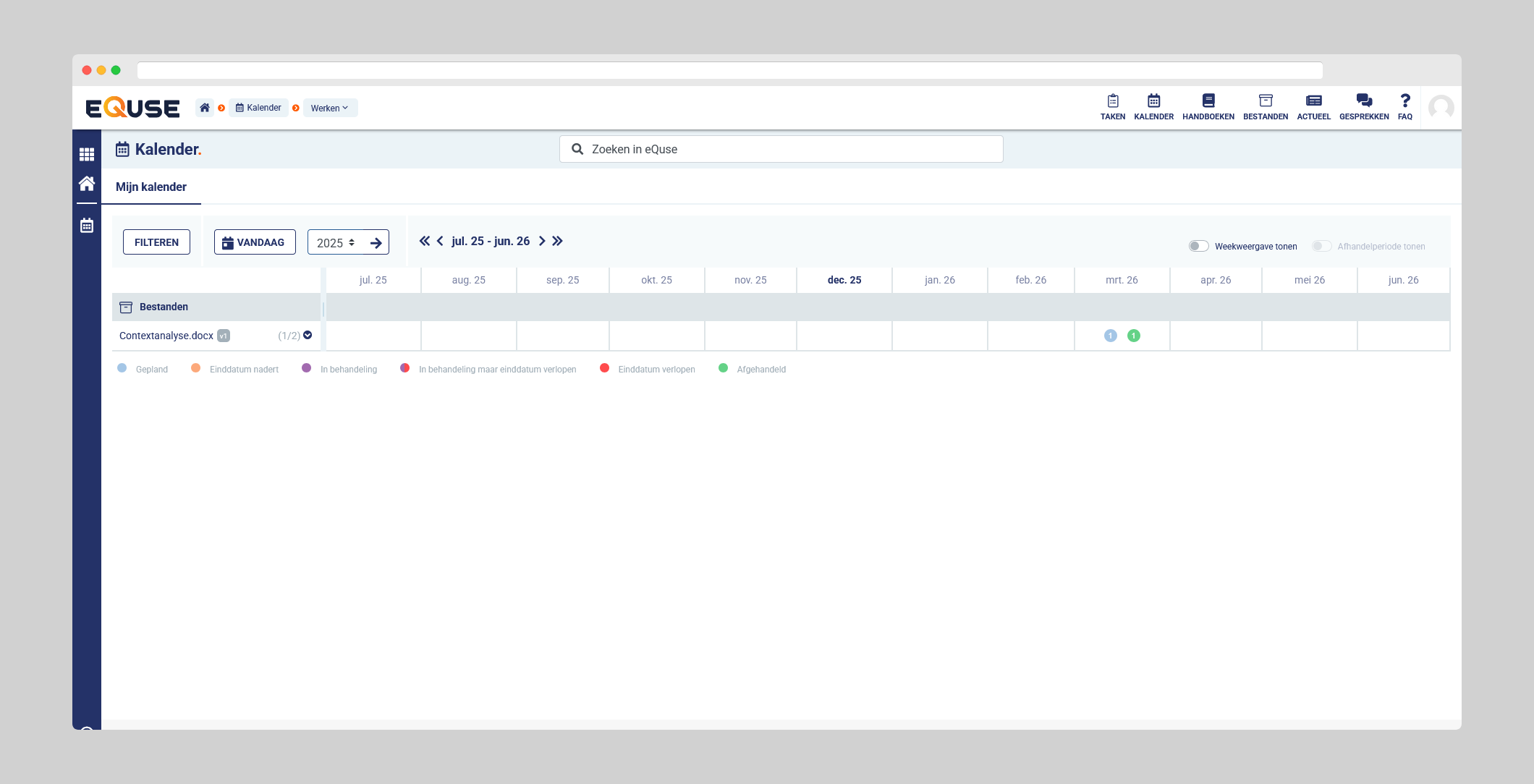Screen dimensions: 1534x784
Task: Click the grid apps icon in sidebar
Action: [87, 154]
